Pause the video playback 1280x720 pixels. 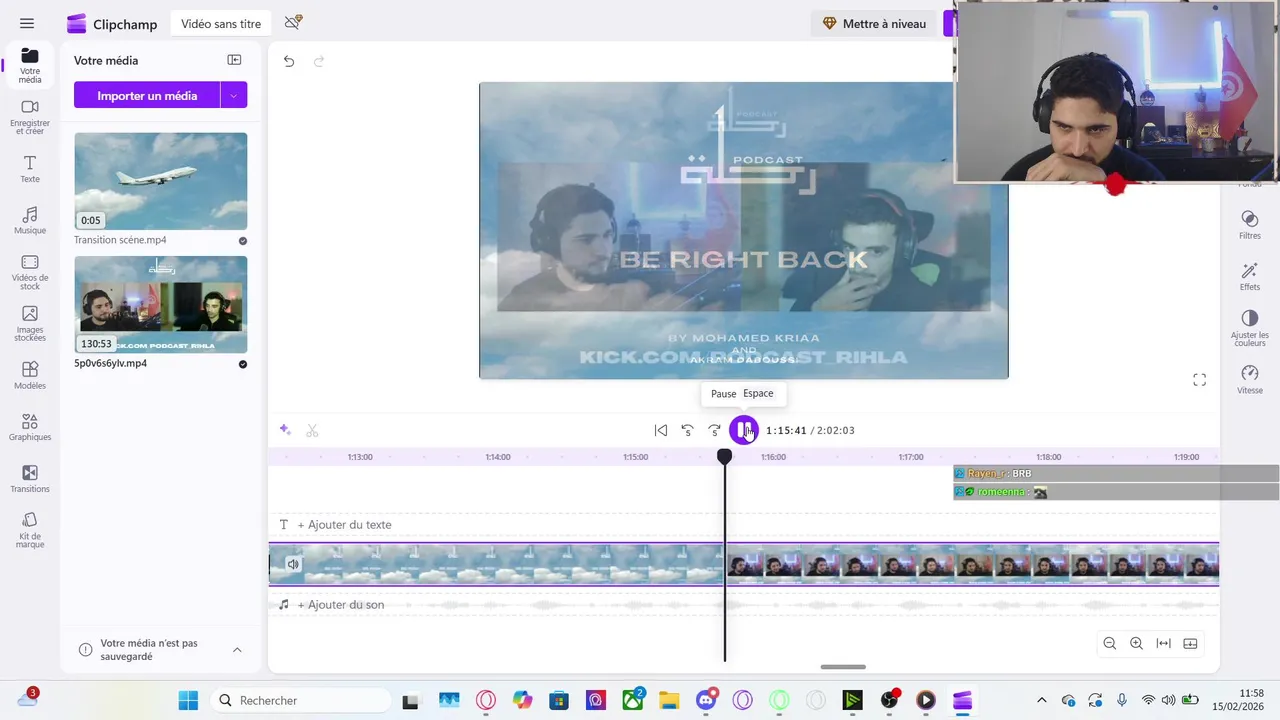coord(743,430)
